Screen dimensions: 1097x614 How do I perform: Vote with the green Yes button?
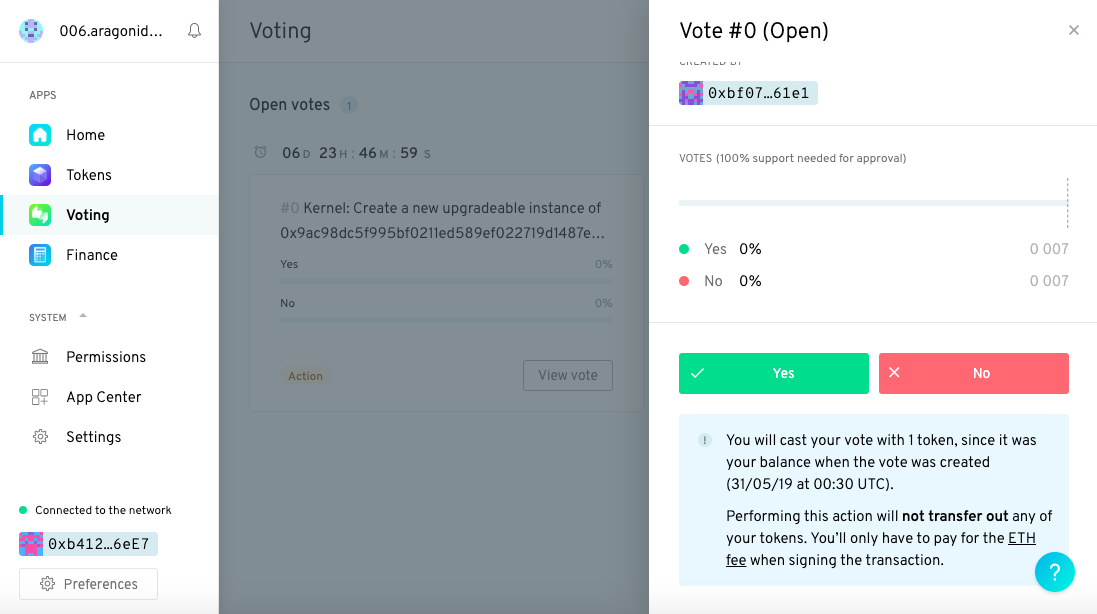(x=773, y=373)
